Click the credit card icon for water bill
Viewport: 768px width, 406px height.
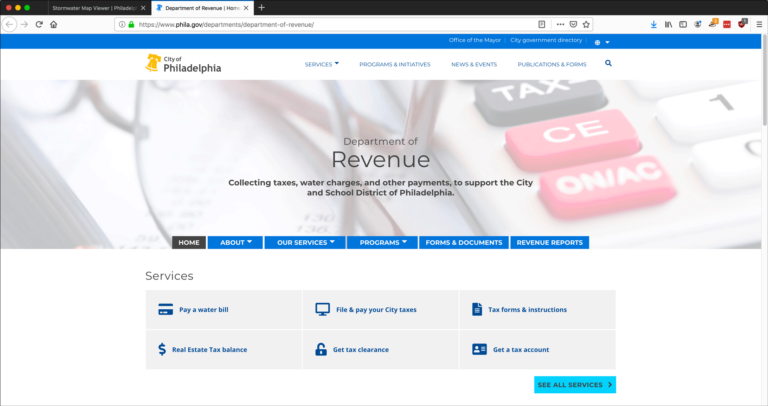point(166,310)
